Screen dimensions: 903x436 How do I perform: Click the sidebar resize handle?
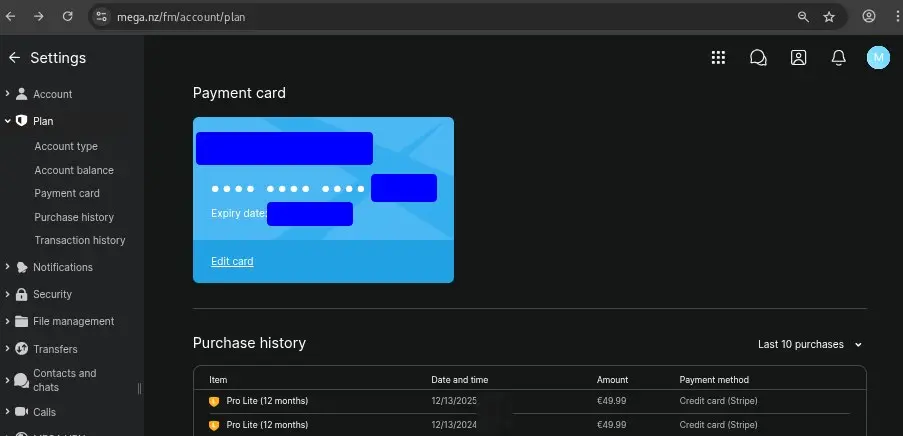pyautogui.click(x=139, y=389)
